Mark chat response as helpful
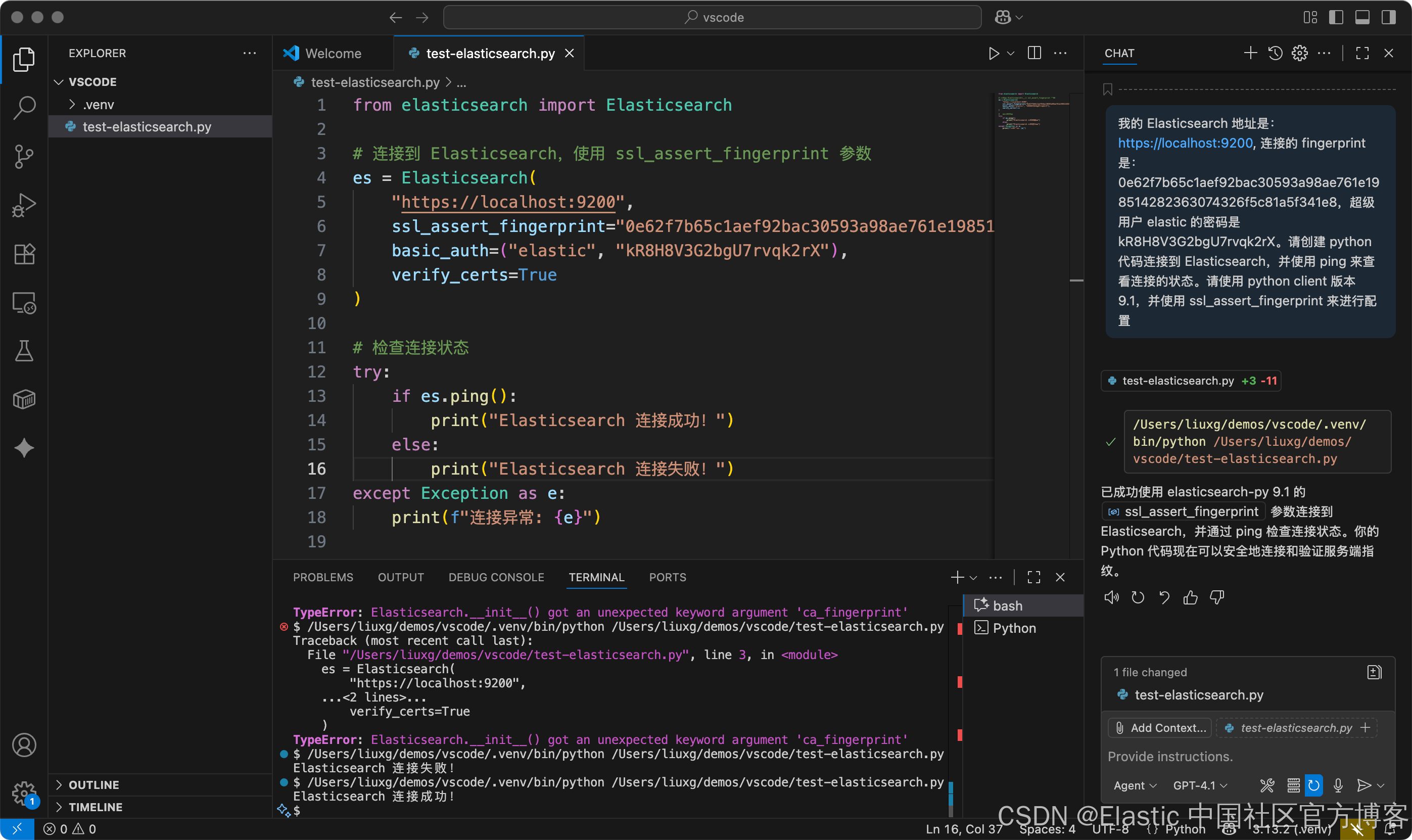Screen dimensions: 1412x840 pos(1190,598)
